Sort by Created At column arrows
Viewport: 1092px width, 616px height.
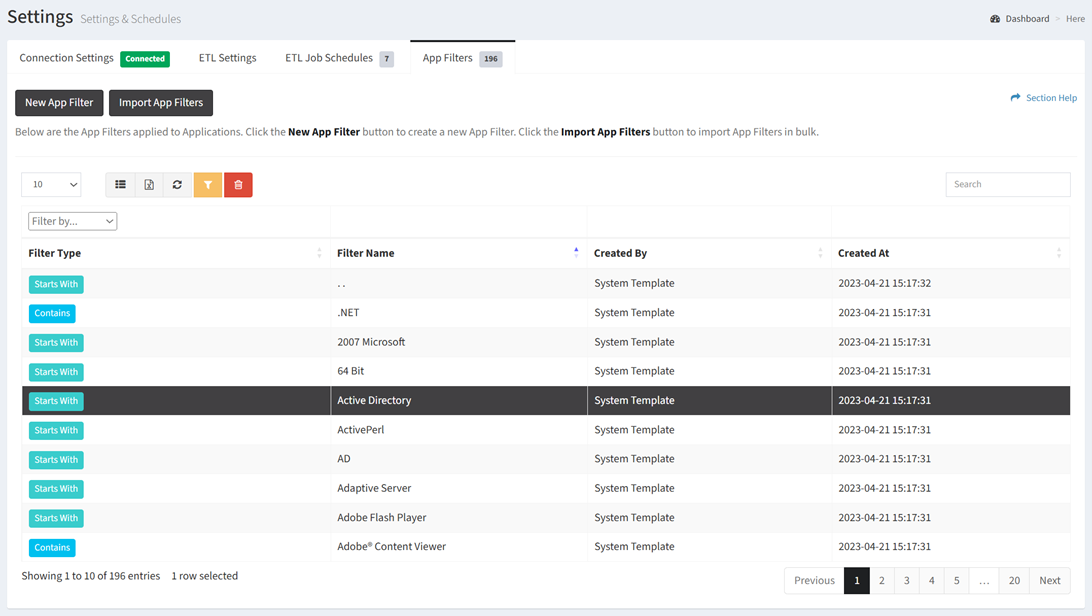tap(1059, 253)
